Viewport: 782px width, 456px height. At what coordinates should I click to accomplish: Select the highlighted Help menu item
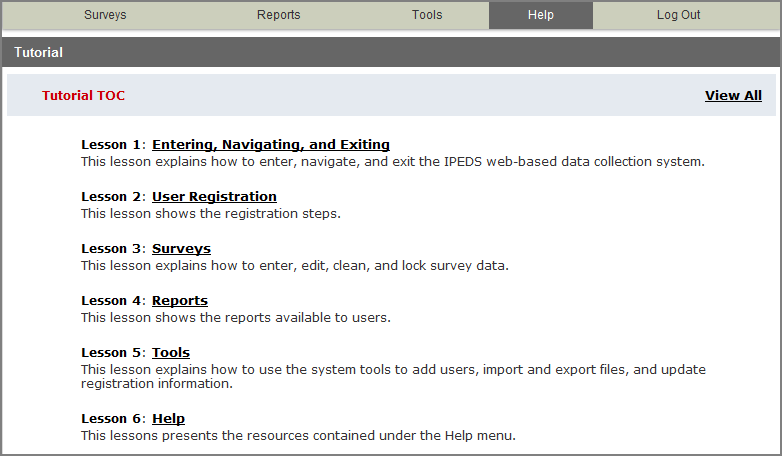pyautogui.click(x=541, y=15)
